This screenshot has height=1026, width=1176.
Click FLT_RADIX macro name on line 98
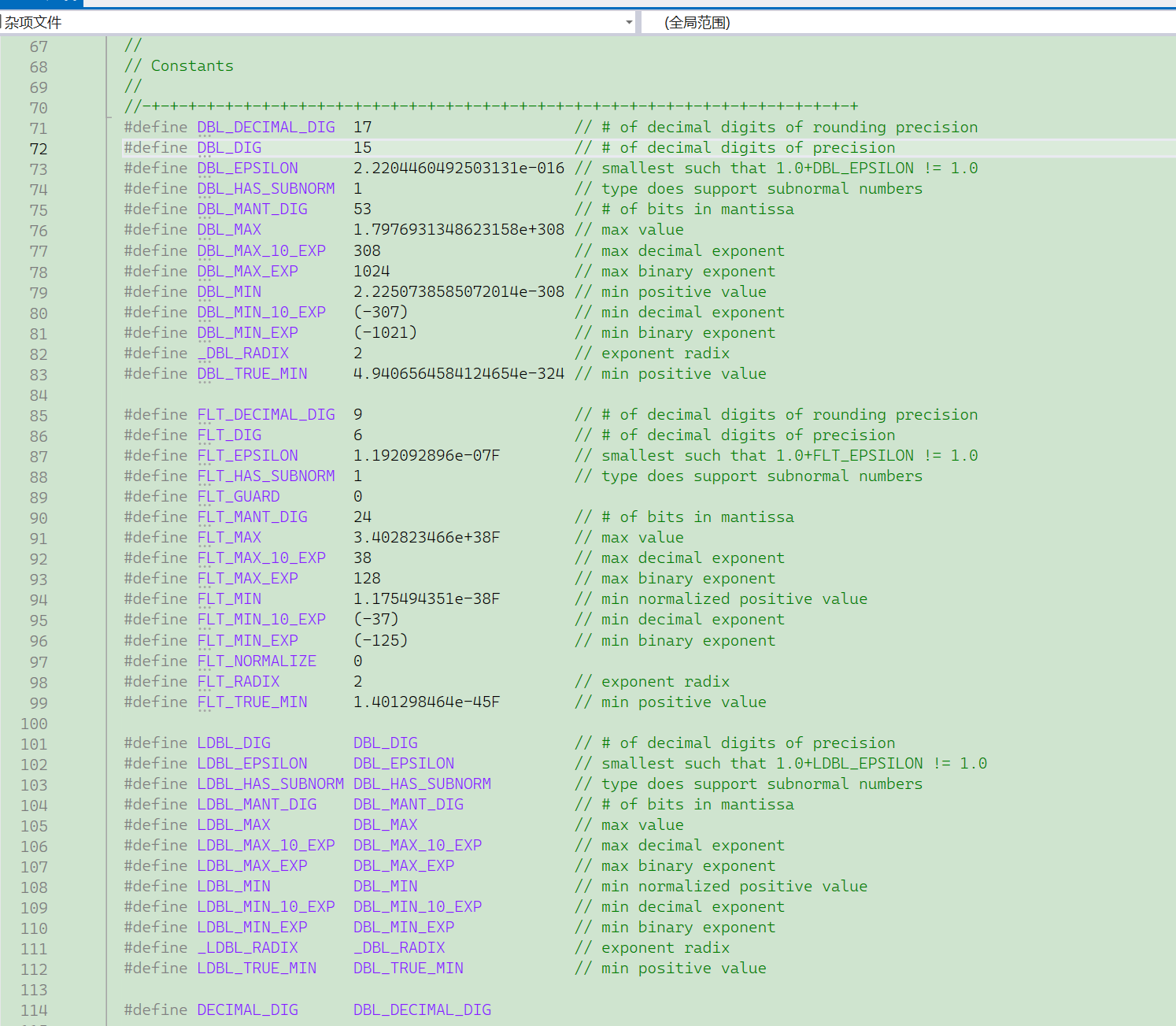coord(239,681)
